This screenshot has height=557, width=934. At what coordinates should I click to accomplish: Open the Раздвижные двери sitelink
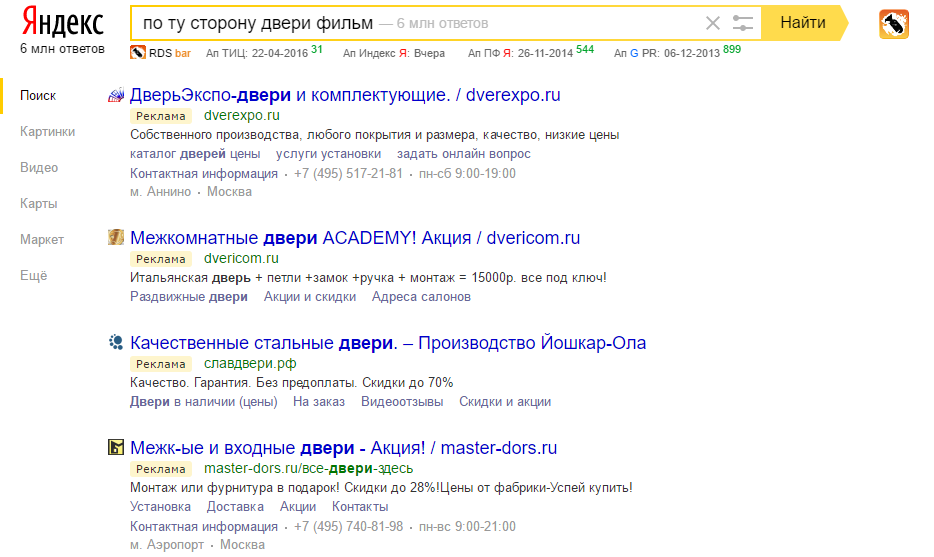pos(189,297)
